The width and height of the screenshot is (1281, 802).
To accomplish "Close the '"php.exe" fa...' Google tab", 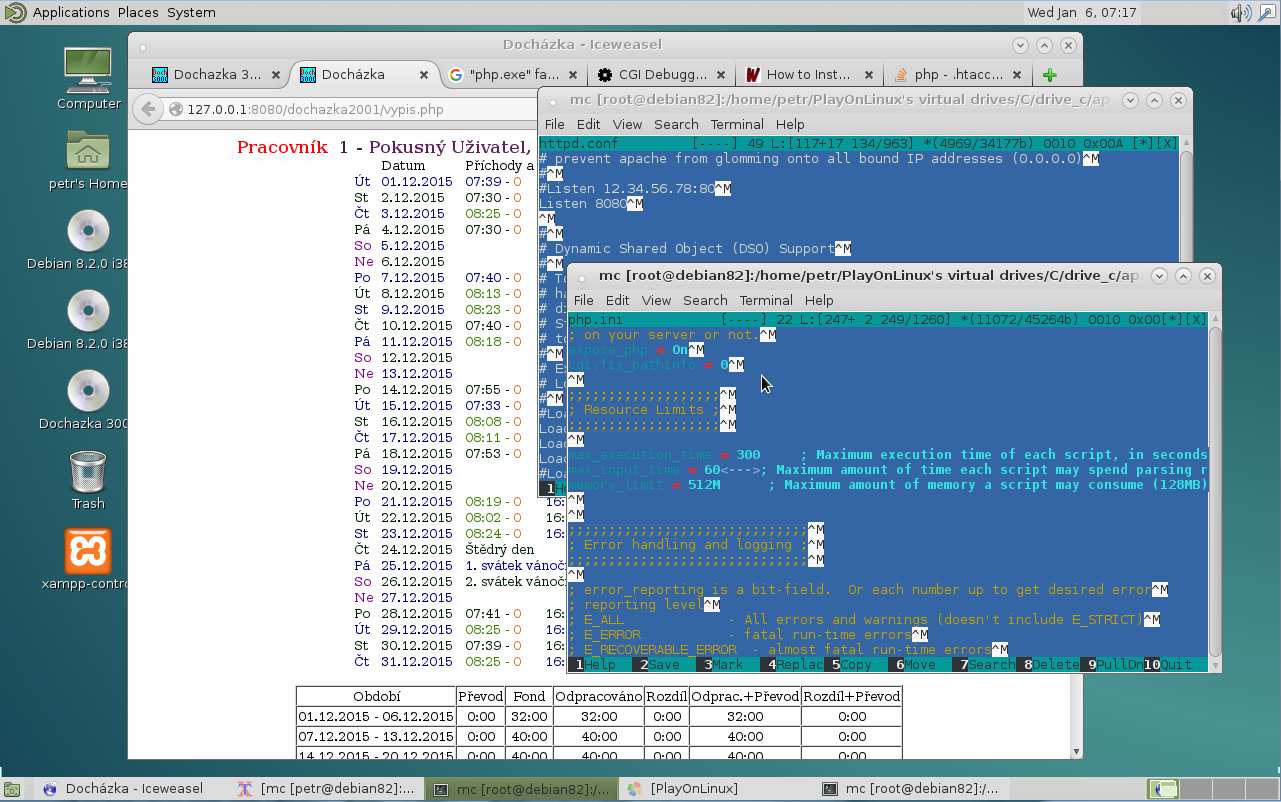I will (x=572, y=75).
